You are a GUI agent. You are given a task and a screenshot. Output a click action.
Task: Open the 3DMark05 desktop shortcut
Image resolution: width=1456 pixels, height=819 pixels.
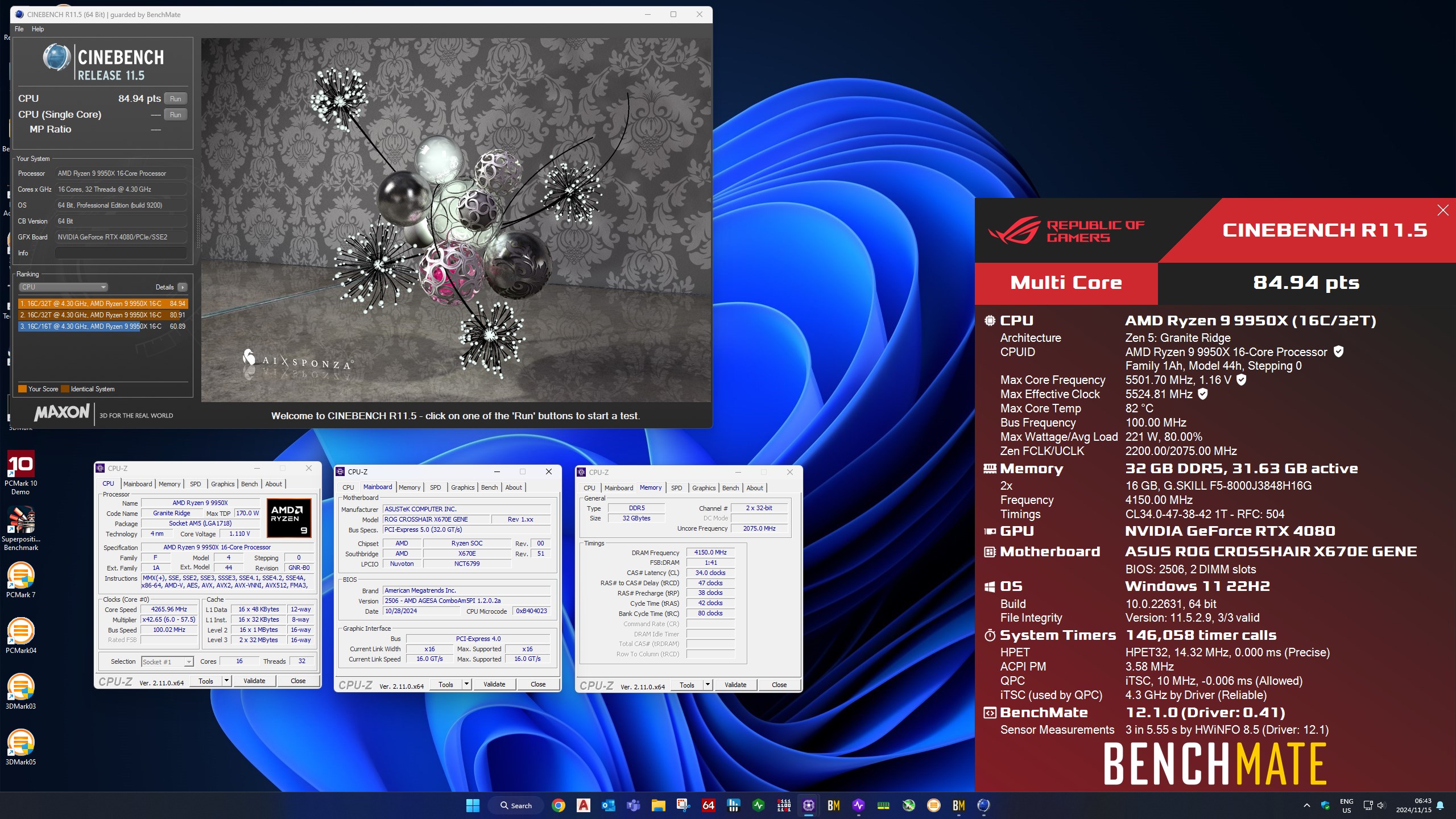tap(21, 747)
